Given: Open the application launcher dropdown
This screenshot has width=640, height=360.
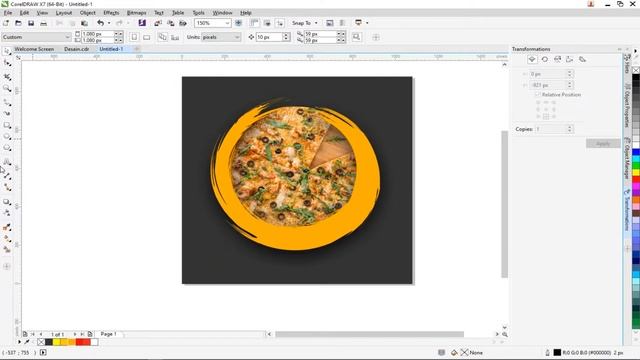Looking at the screenshot, I should (x=367, y=23).
